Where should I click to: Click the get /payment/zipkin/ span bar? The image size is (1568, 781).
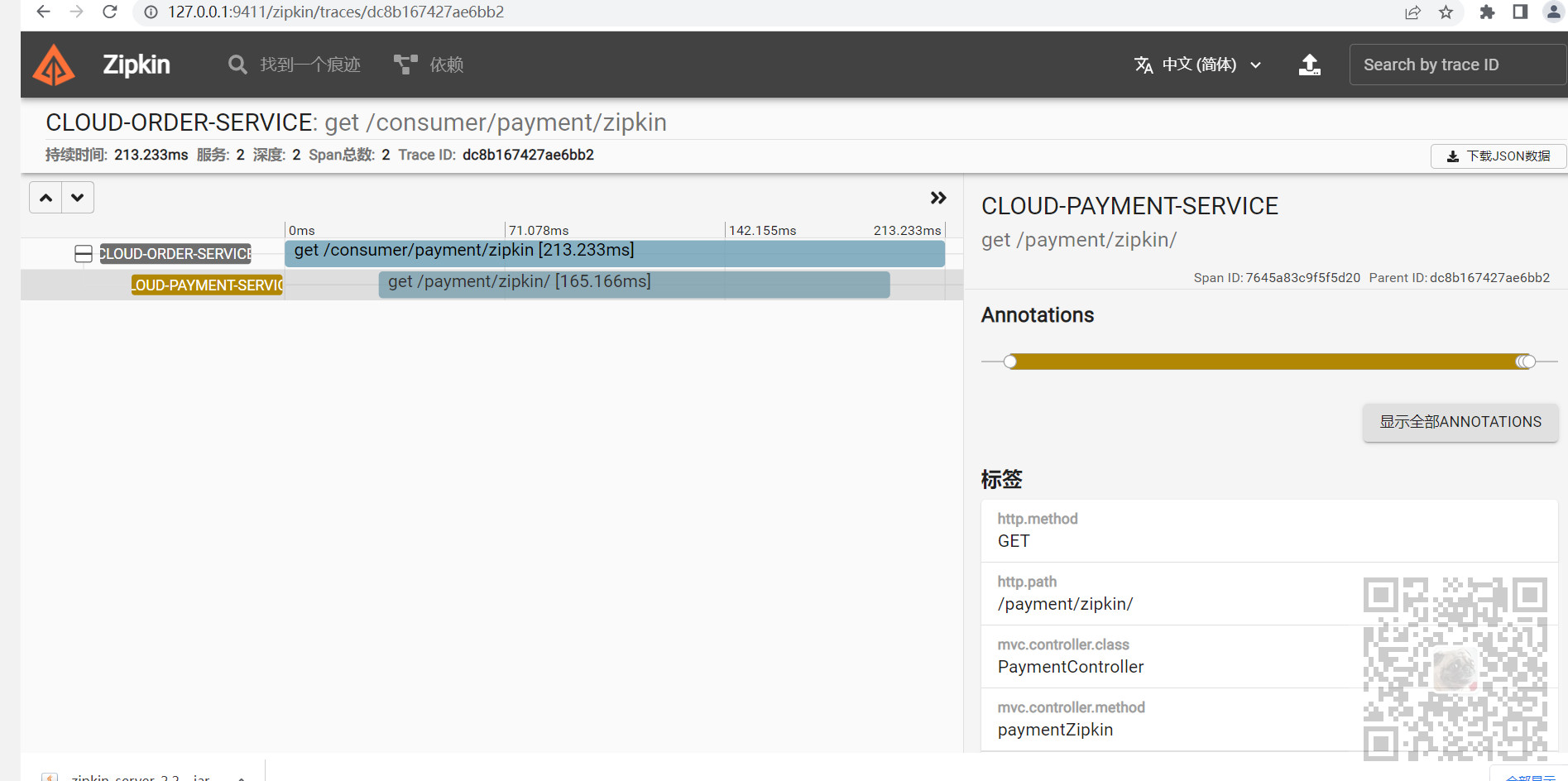634,285
